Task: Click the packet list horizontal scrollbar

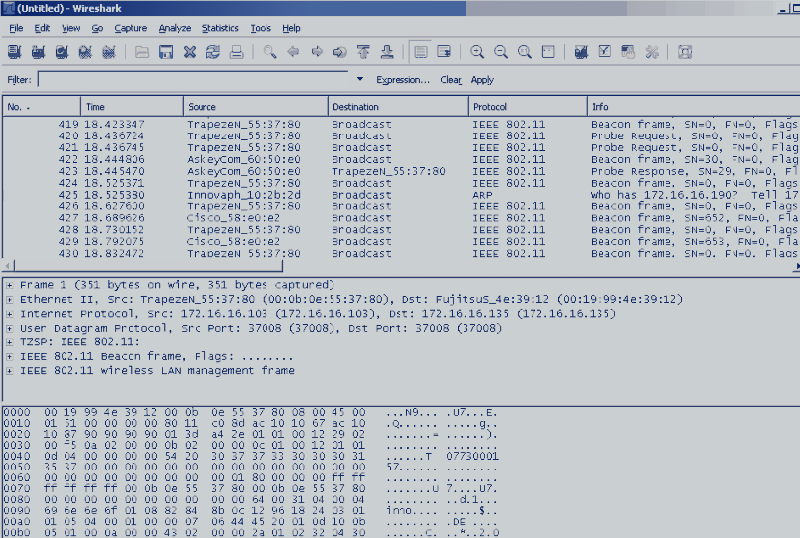Action: tap(148, 266)
